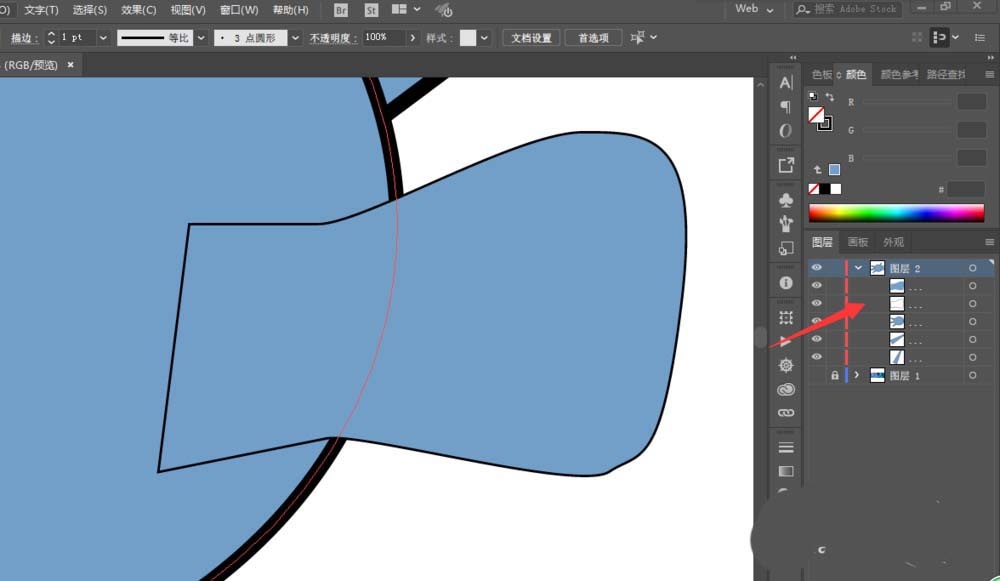Click the arrange documents grid icon

(399, 9)
